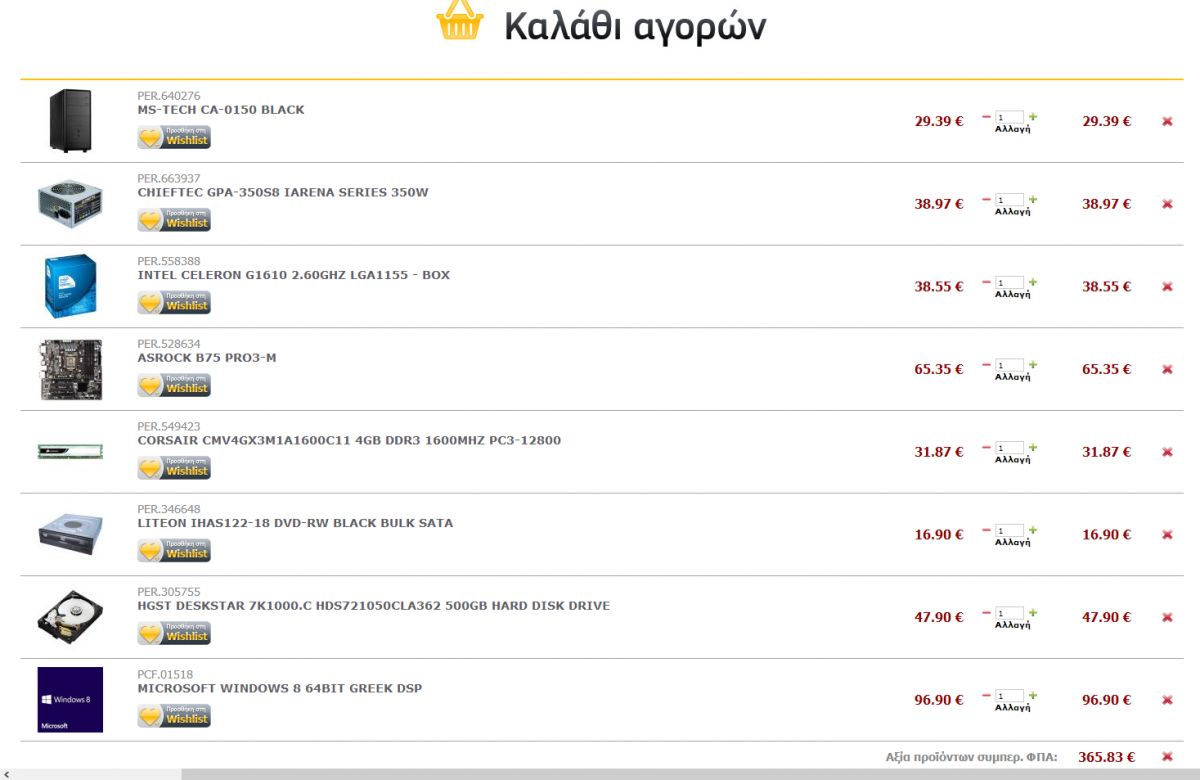Remove CHIEFTEC GPA-350S8 power supply from cart
1200x780 pixels.
point(1167,204)
